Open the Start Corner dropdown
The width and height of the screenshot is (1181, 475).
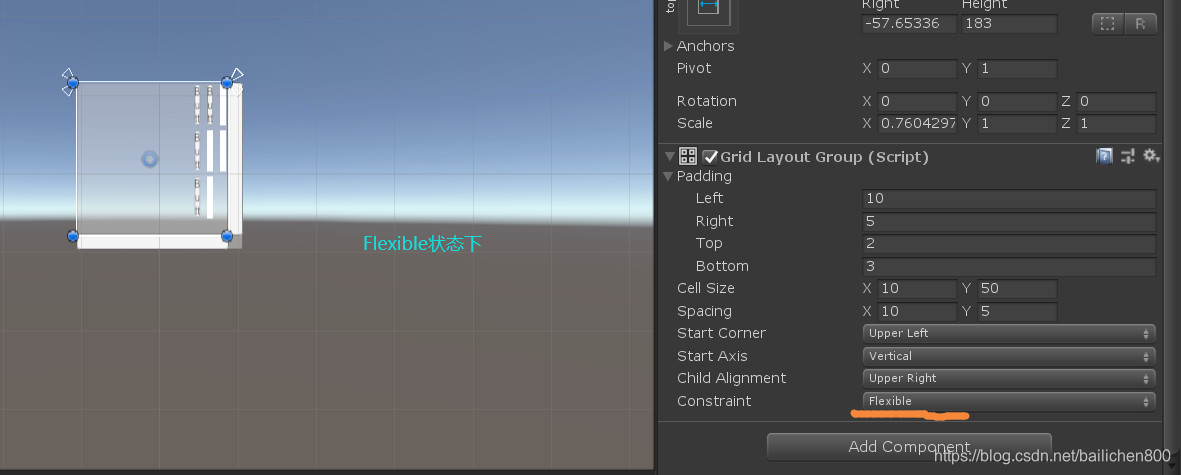point(1009,333)
